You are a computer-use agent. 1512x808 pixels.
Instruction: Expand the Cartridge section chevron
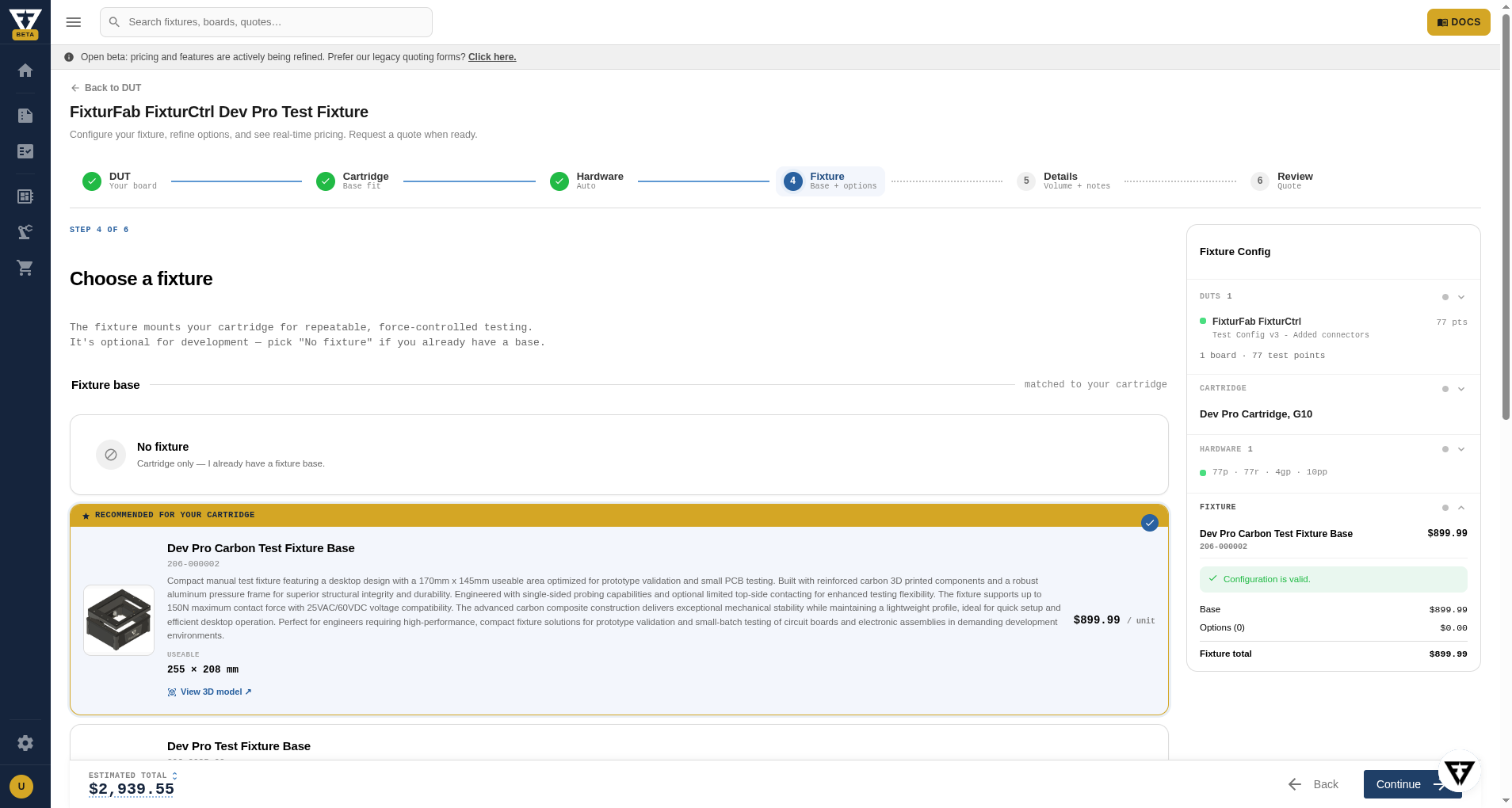click(1461, 389)
